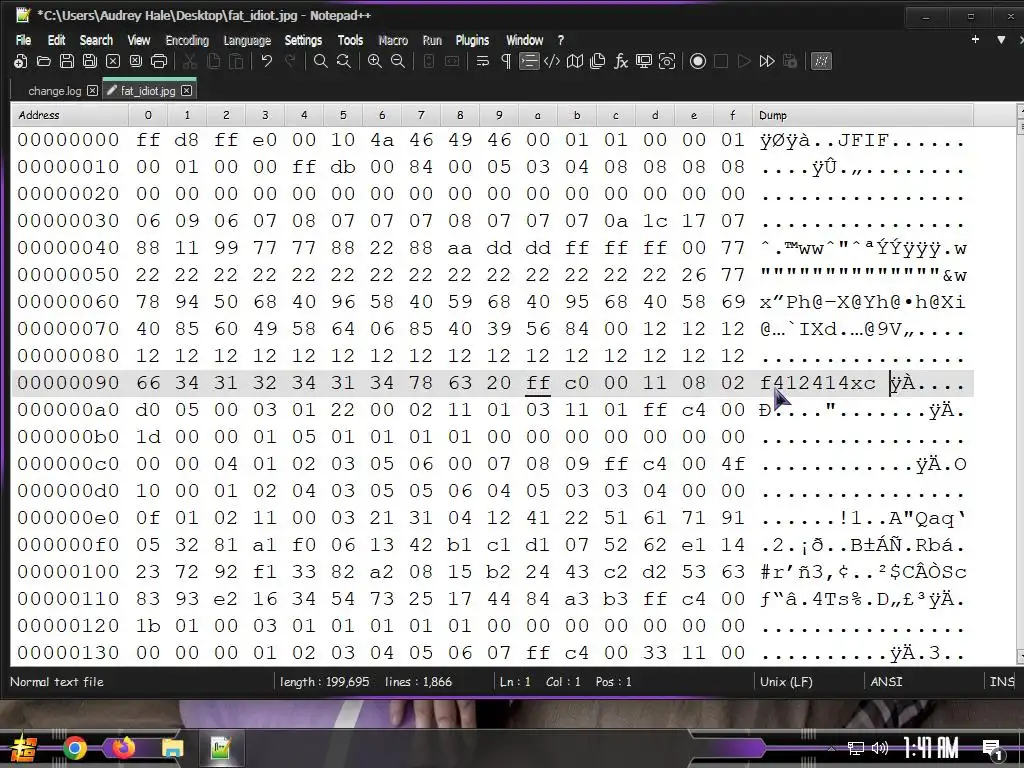Screen dimensions: 1024x768
Task: Open the Function List fx icon
Action: (620, 61)
